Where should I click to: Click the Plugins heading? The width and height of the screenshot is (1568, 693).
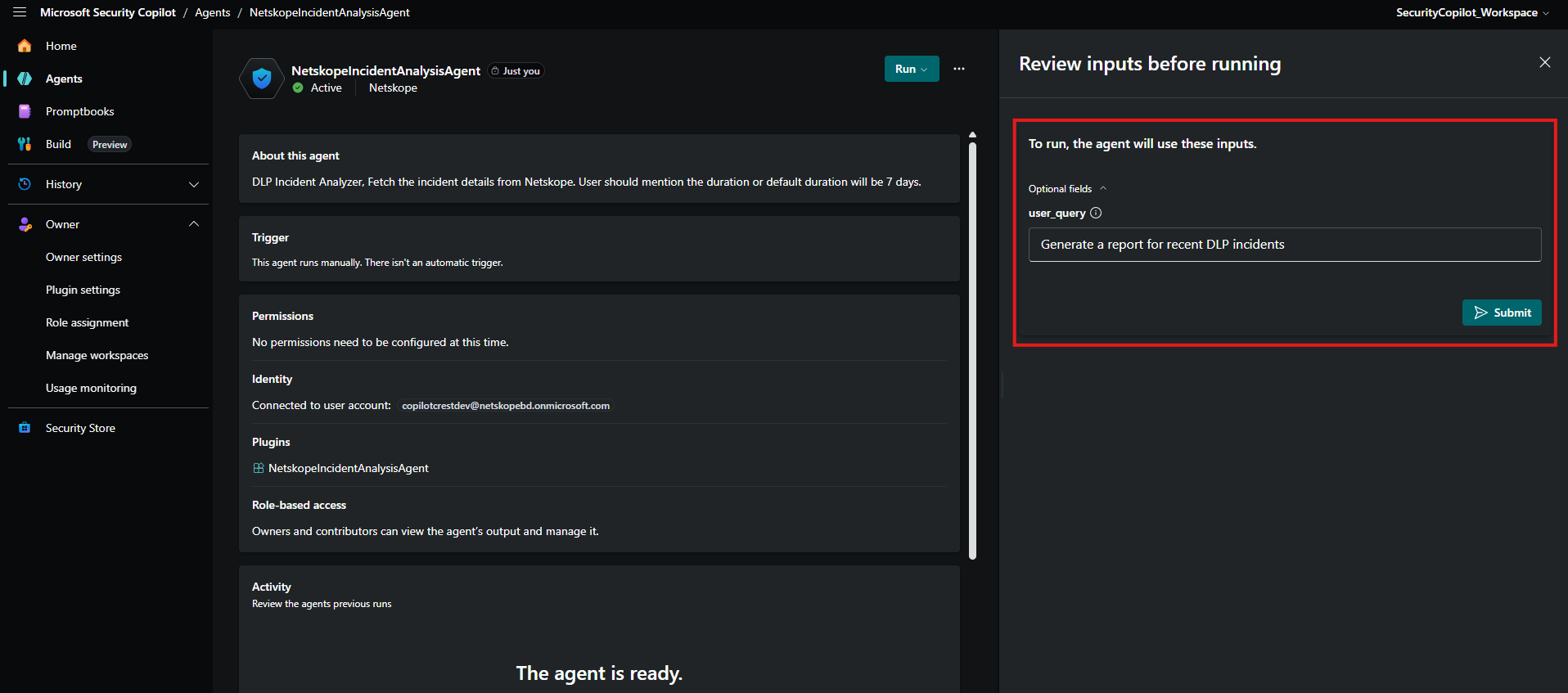[271, 442]
